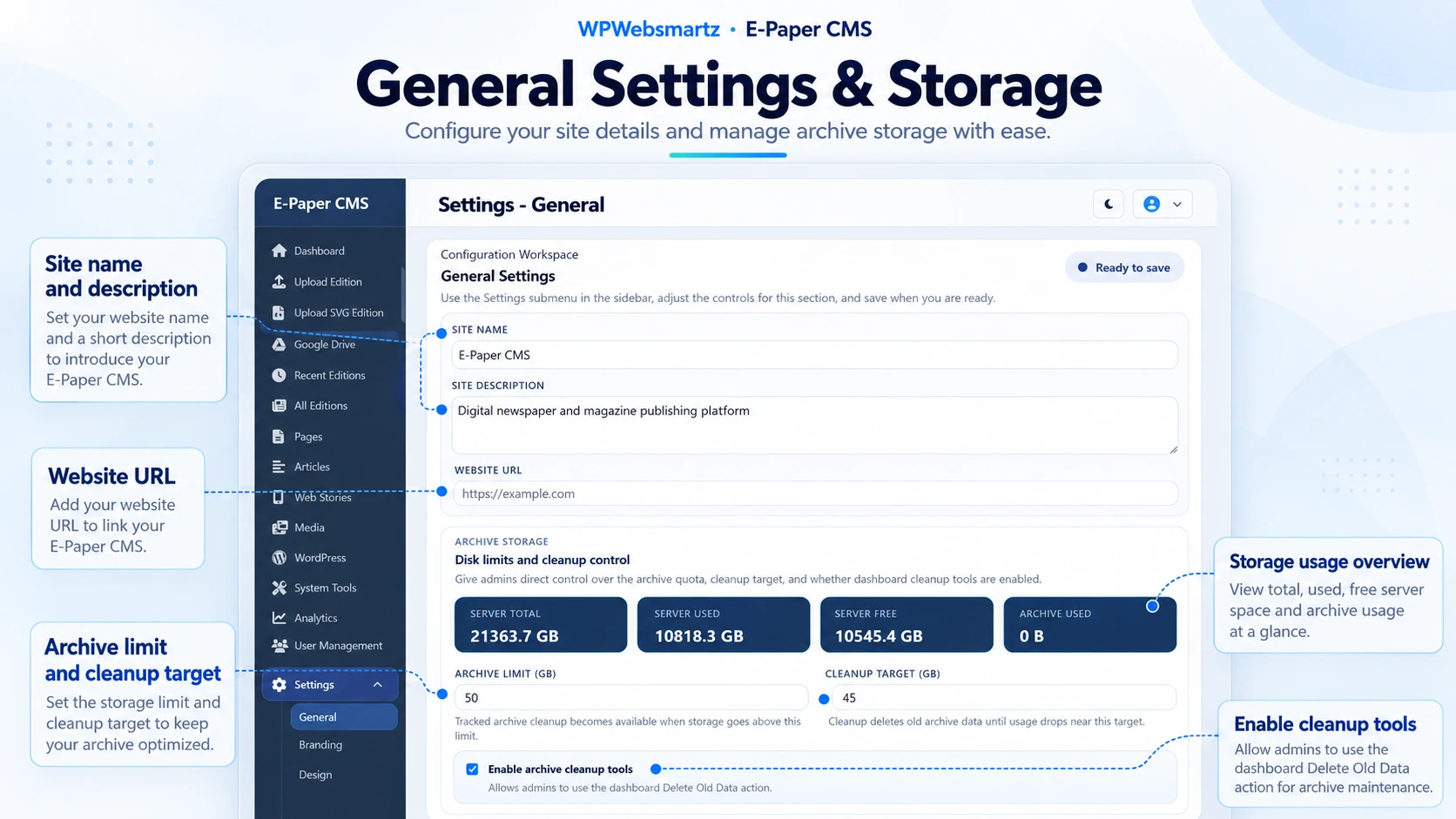Click the Server Free 10545.4 GB card
Image resolution: width=1456 pixels, height=819 pixels.
point(907,625)
